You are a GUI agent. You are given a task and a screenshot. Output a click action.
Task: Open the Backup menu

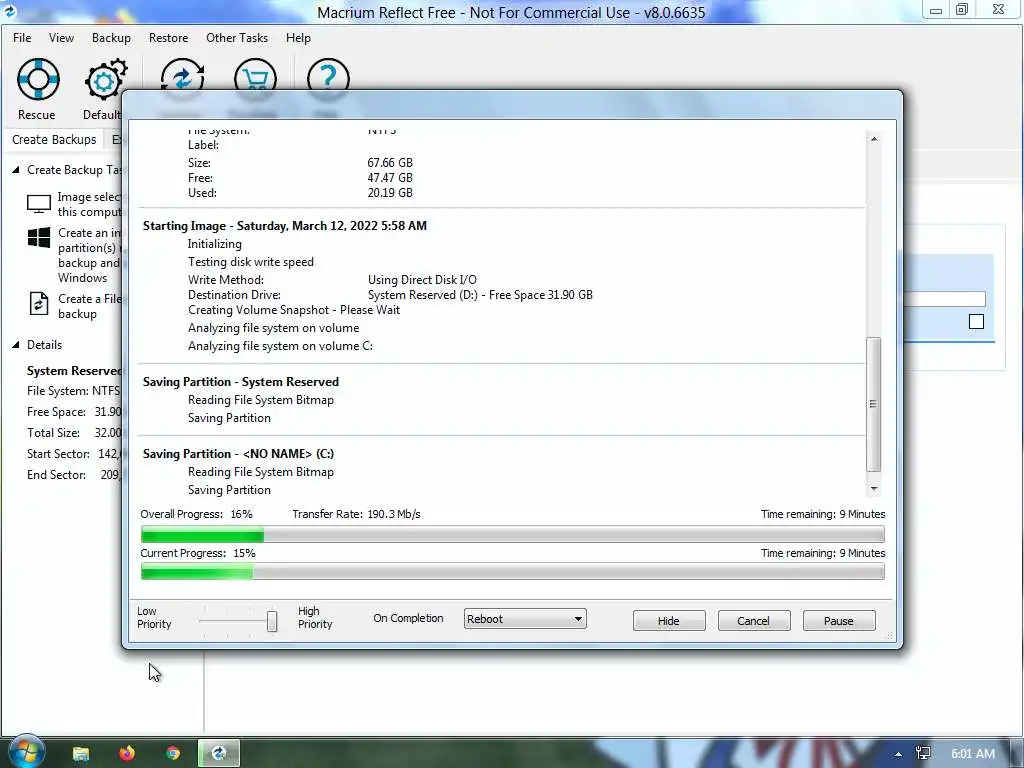point(111,38)
